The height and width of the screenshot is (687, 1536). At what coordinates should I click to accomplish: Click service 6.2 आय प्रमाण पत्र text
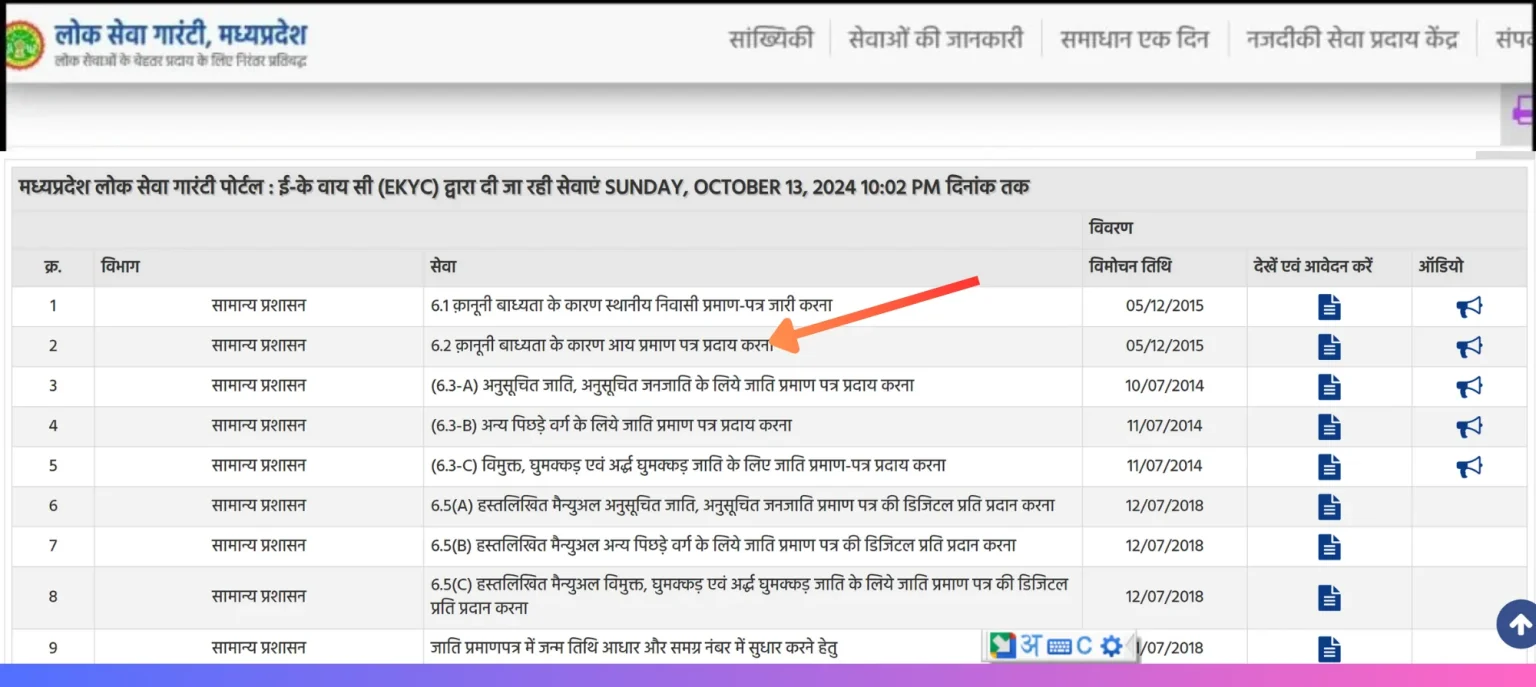[x=602, y=346]
